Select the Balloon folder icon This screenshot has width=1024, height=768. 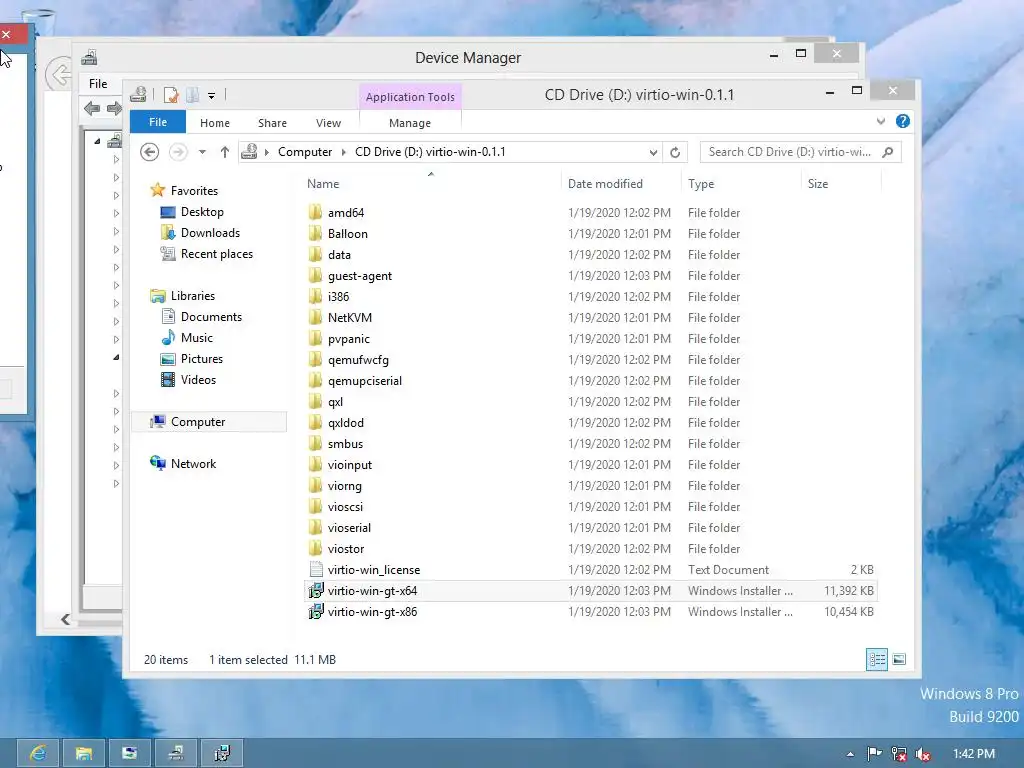click(x=315, y=233)
